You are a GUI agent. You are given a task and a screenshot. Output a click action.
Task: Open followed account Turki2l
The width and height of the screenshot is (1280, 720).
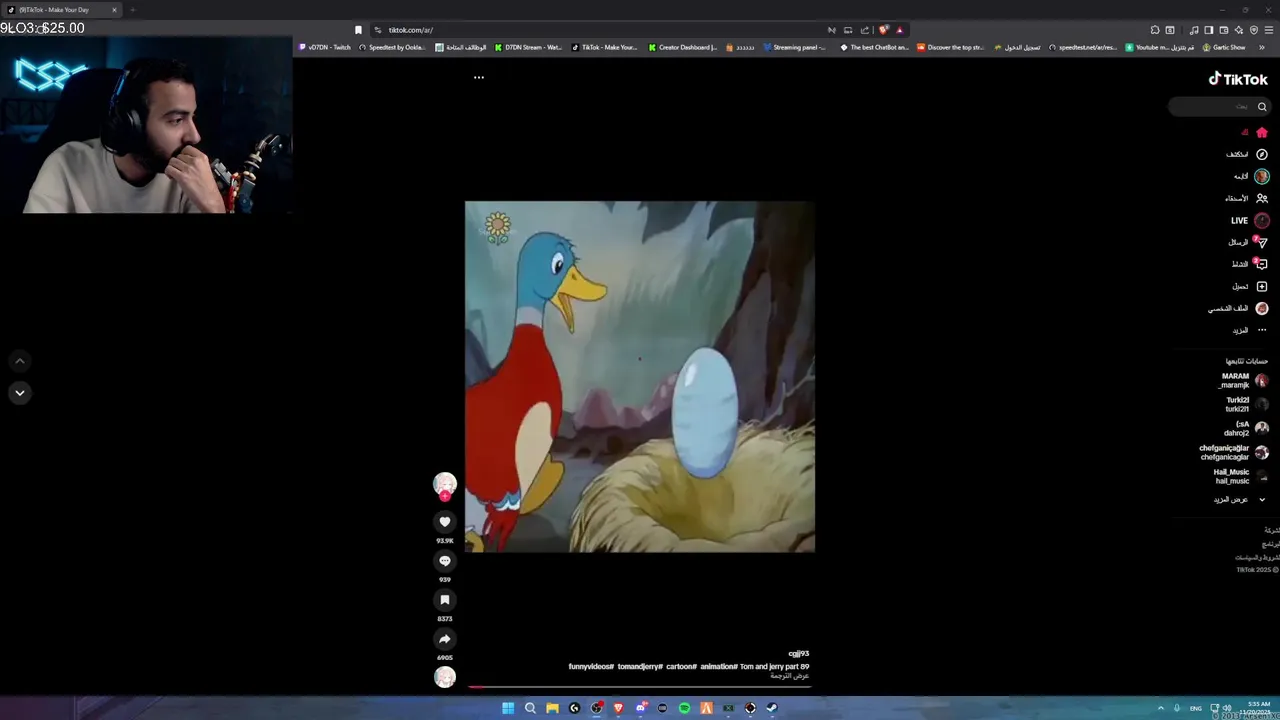coord(1246,404)
